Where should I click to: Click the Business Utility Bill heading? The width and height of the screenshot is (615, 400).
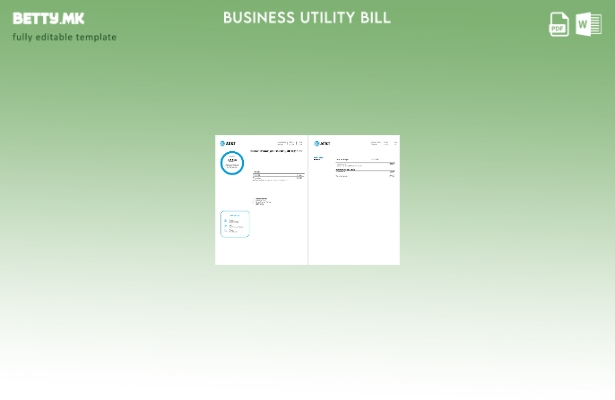click(x=307, y=18)
